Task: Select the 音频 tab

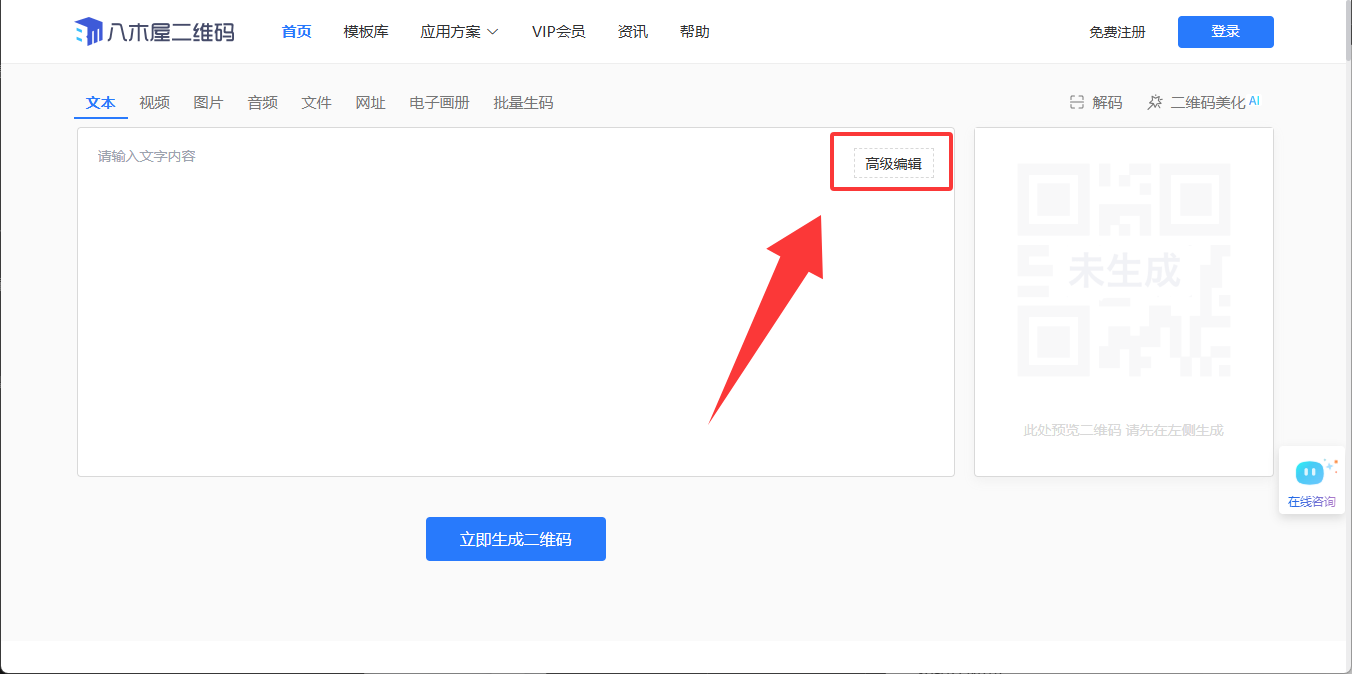Action: tap(263, 102)
